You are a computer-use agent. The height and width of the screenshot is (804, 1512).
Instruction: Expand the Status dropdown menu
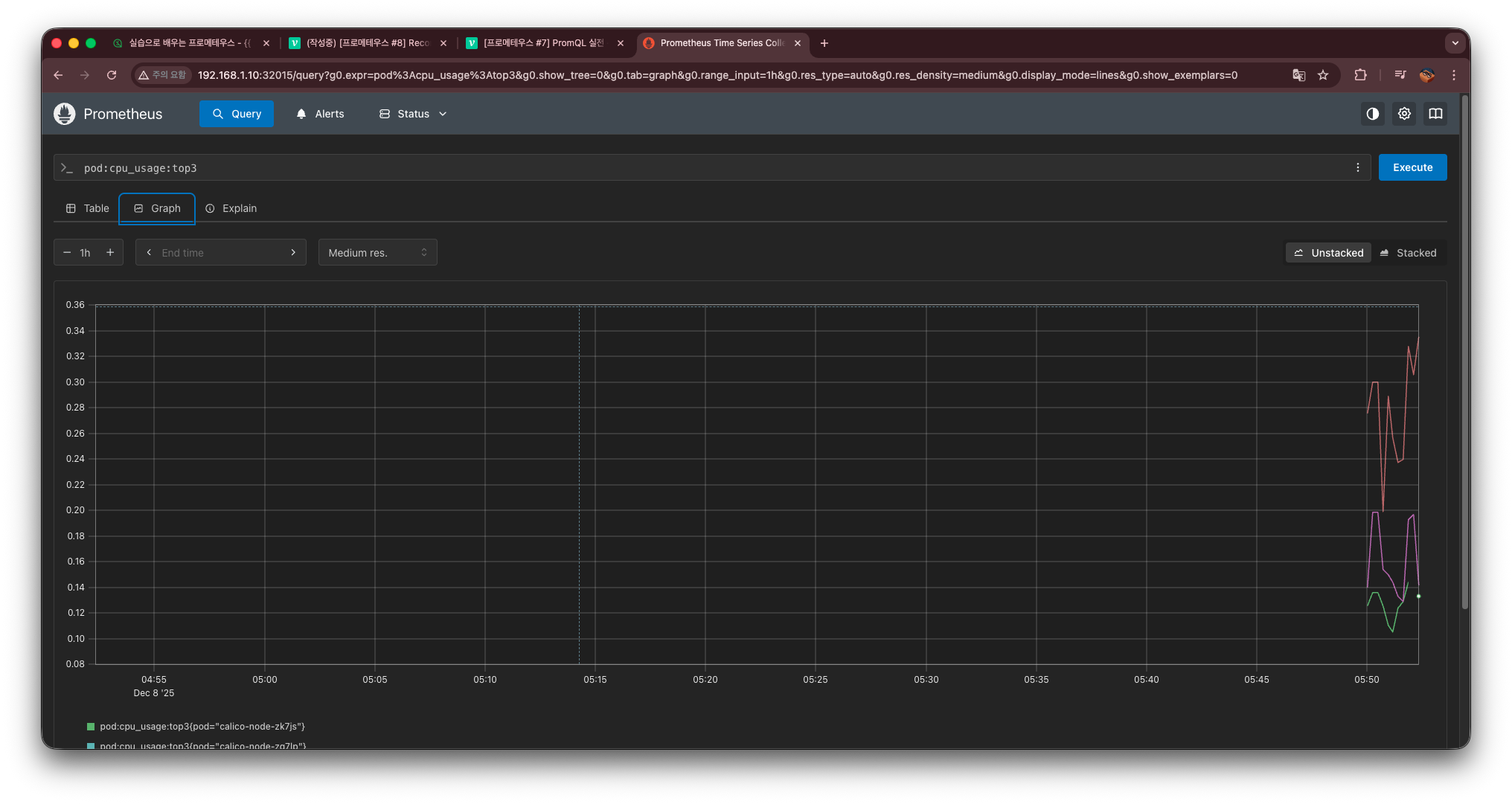(413, 114)
